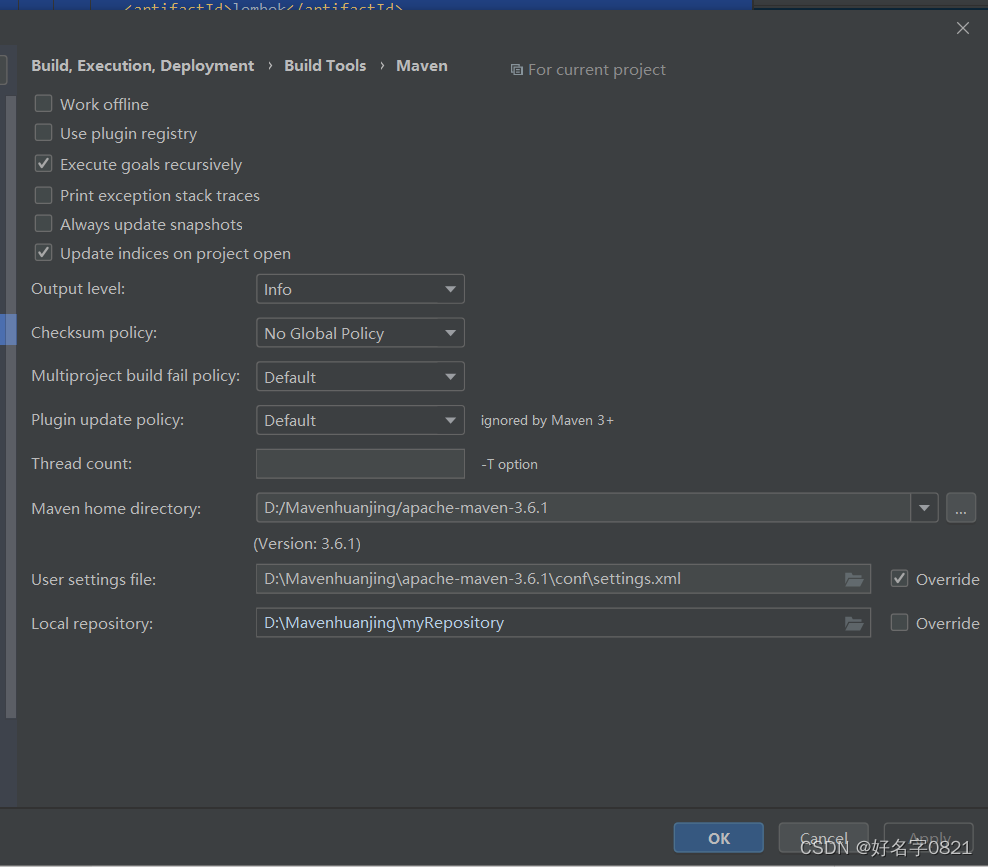Enable Work offline mode

pos(43,103)
